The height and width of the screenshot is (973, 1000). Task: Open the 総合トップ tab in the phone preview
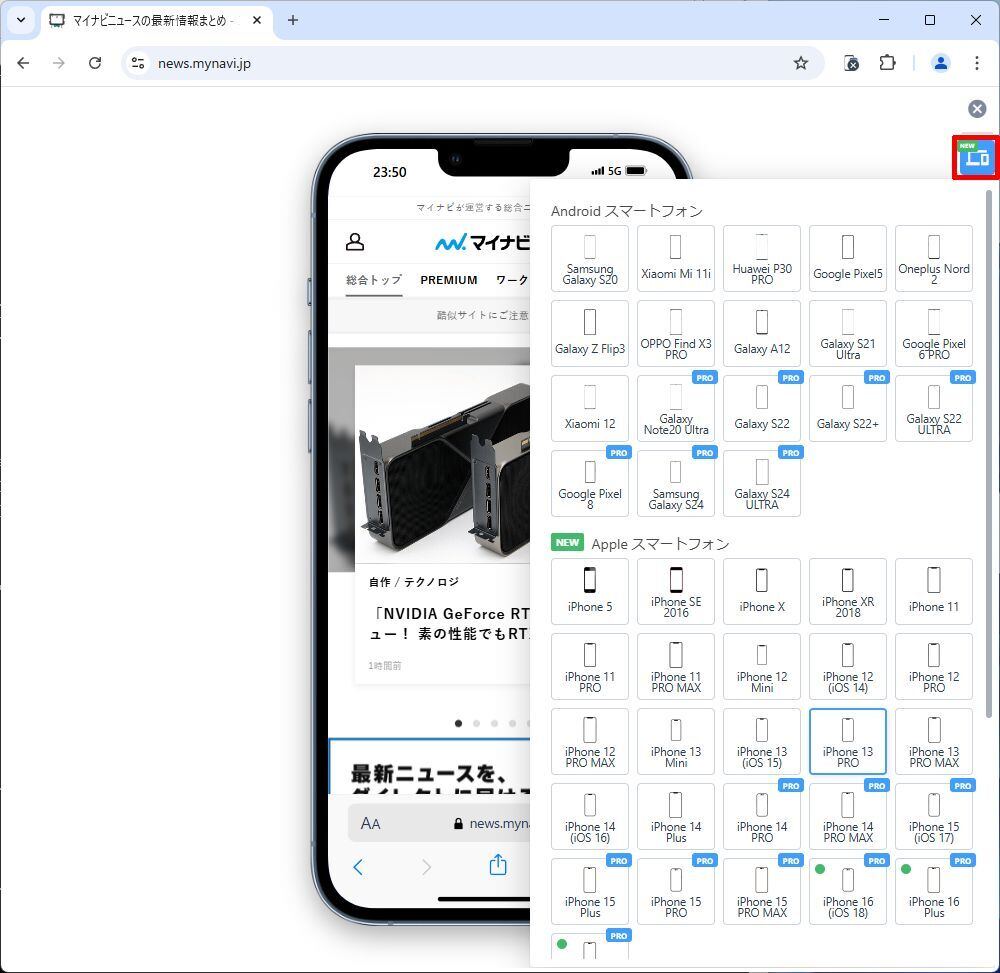coord(374,280)
